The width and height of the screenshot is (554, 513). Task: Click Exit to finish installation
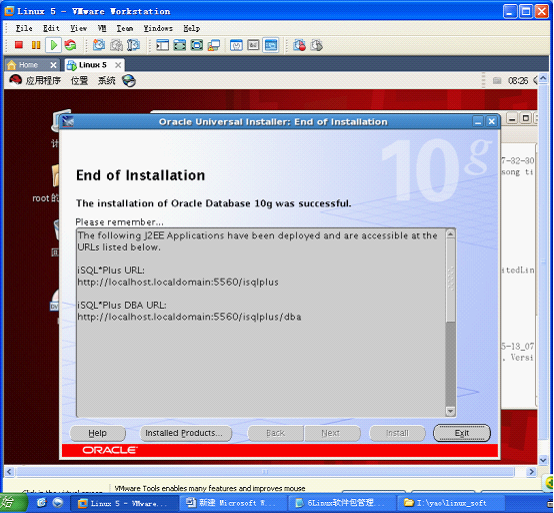(462, 434)
